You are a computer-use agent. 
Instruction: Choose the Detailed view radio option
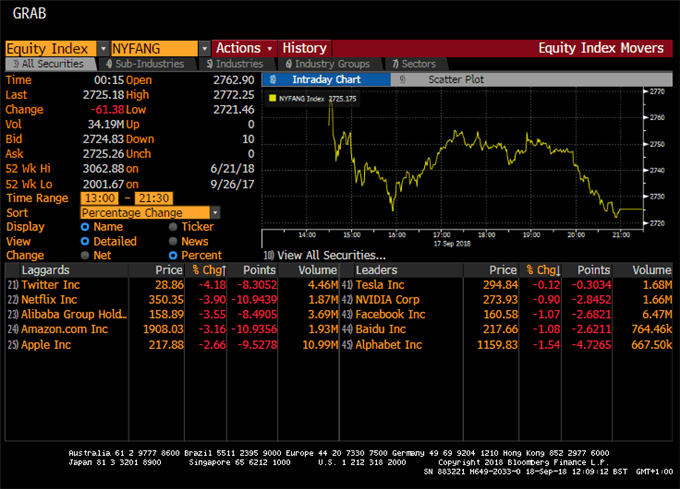[85, 241]
